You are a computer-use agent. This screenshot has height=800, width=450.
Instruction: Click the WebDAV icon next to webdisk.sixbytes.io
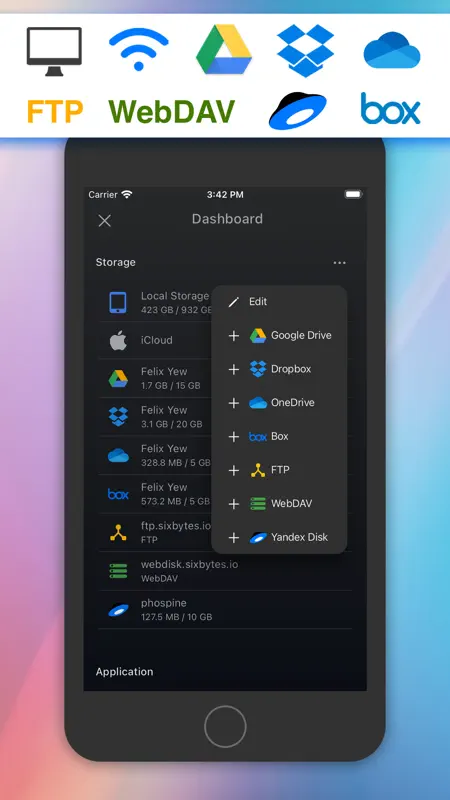point(118,571)
